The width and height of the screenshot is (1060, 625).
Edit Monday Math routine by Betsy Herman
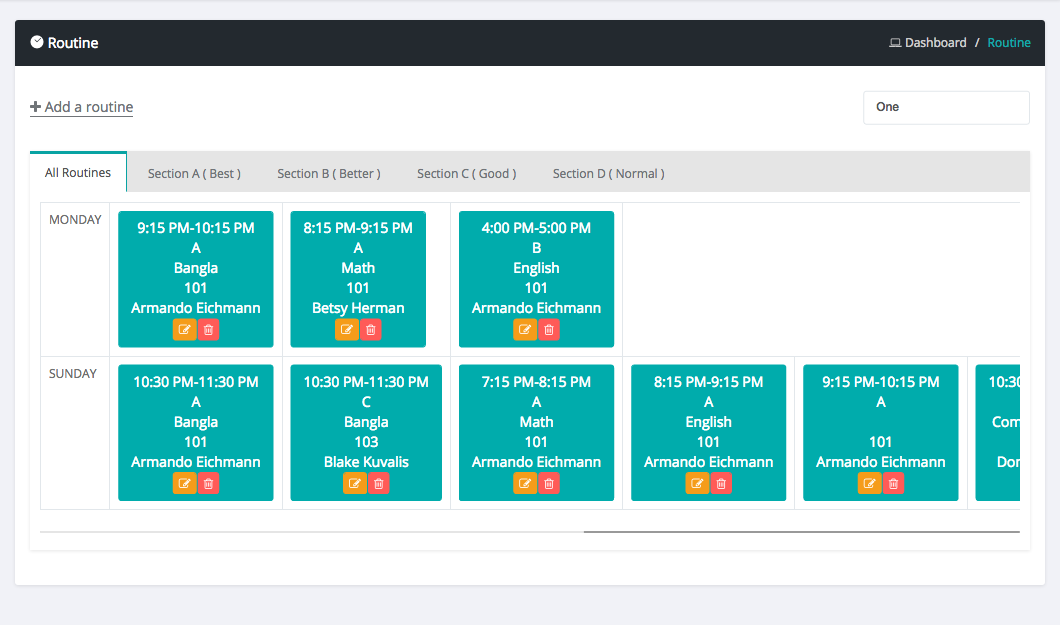point(347,330)
